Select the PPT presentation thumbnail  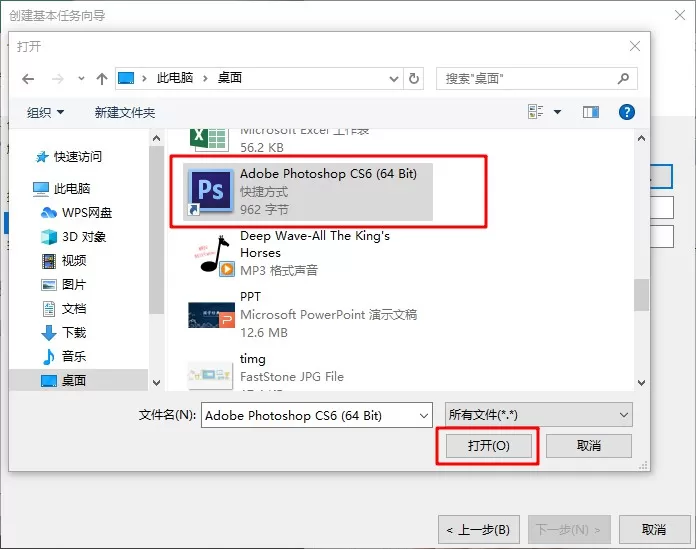(x=211, y=316)
